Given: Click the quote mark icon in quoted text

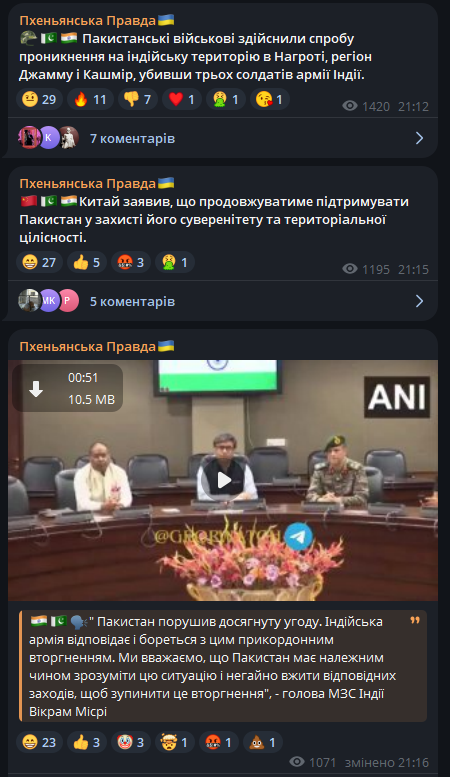Looking at the screenshot, I should coord(415,620).
